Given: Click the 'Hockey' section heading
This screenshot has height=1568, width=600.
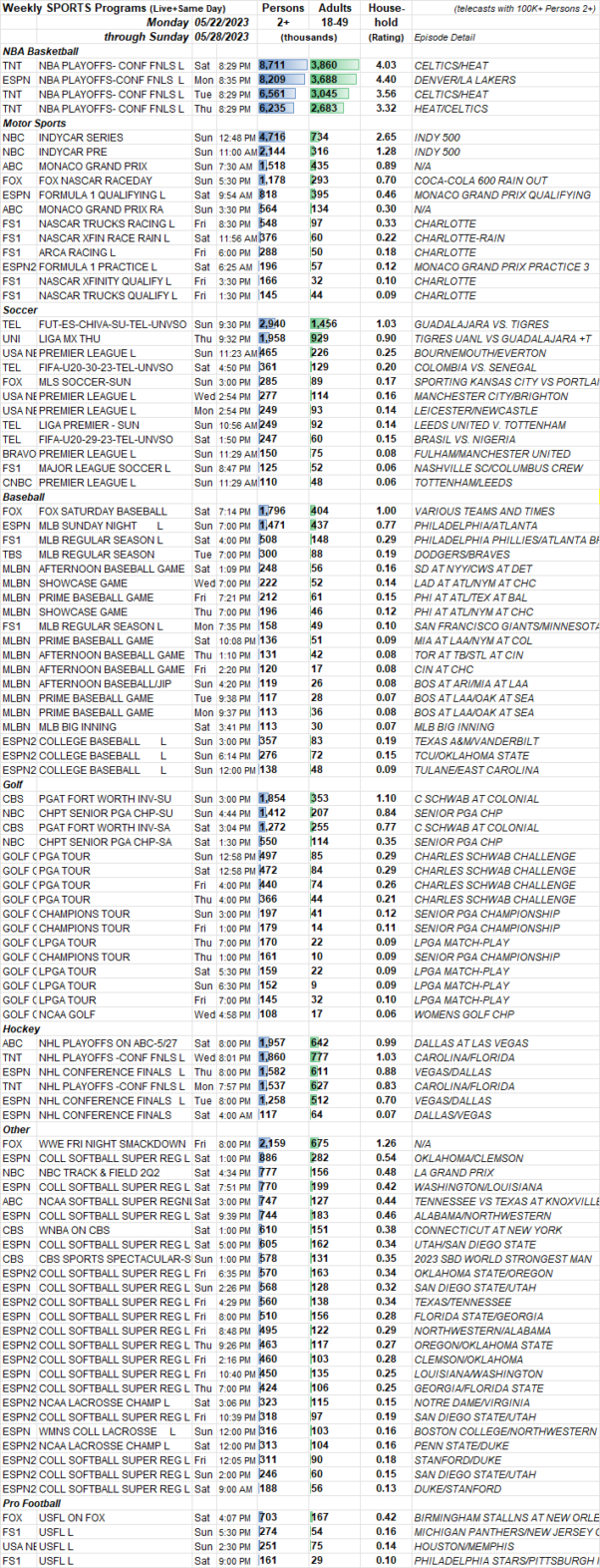Looking at the screenshot, I should tap(20, 1029).
